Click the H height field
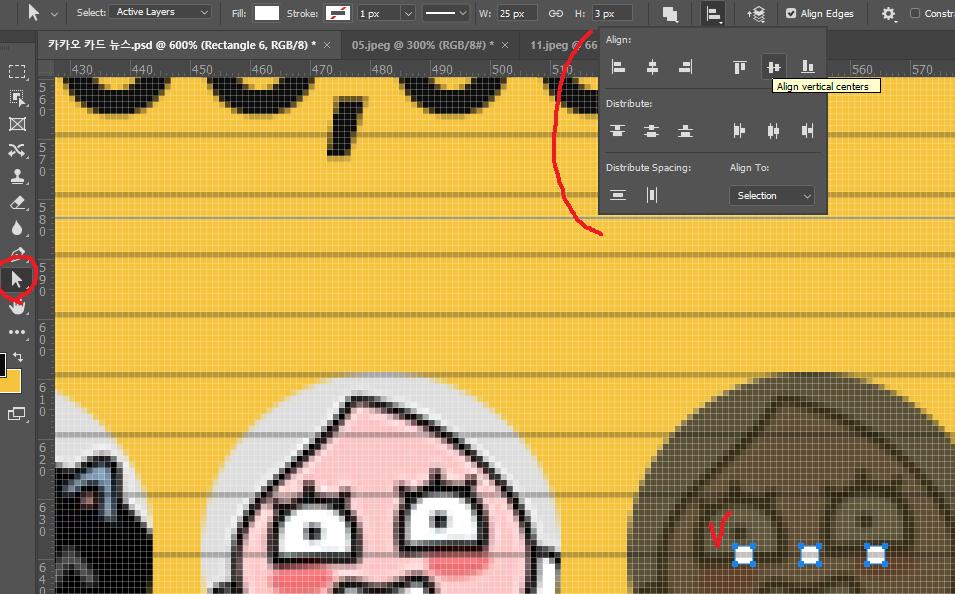 (x=611, y=13)
